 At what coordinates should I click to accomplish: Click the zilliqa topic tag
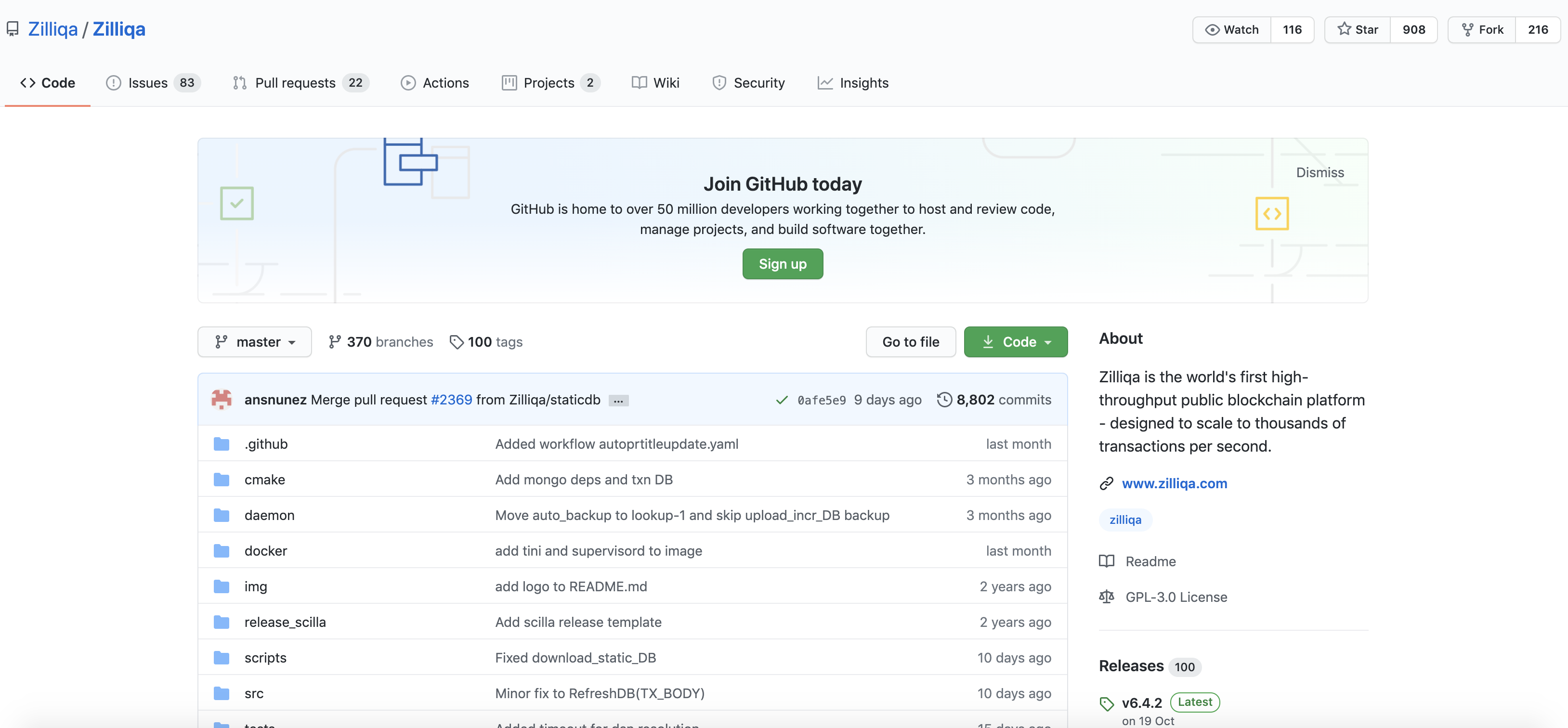click(x=1125, y=520)
